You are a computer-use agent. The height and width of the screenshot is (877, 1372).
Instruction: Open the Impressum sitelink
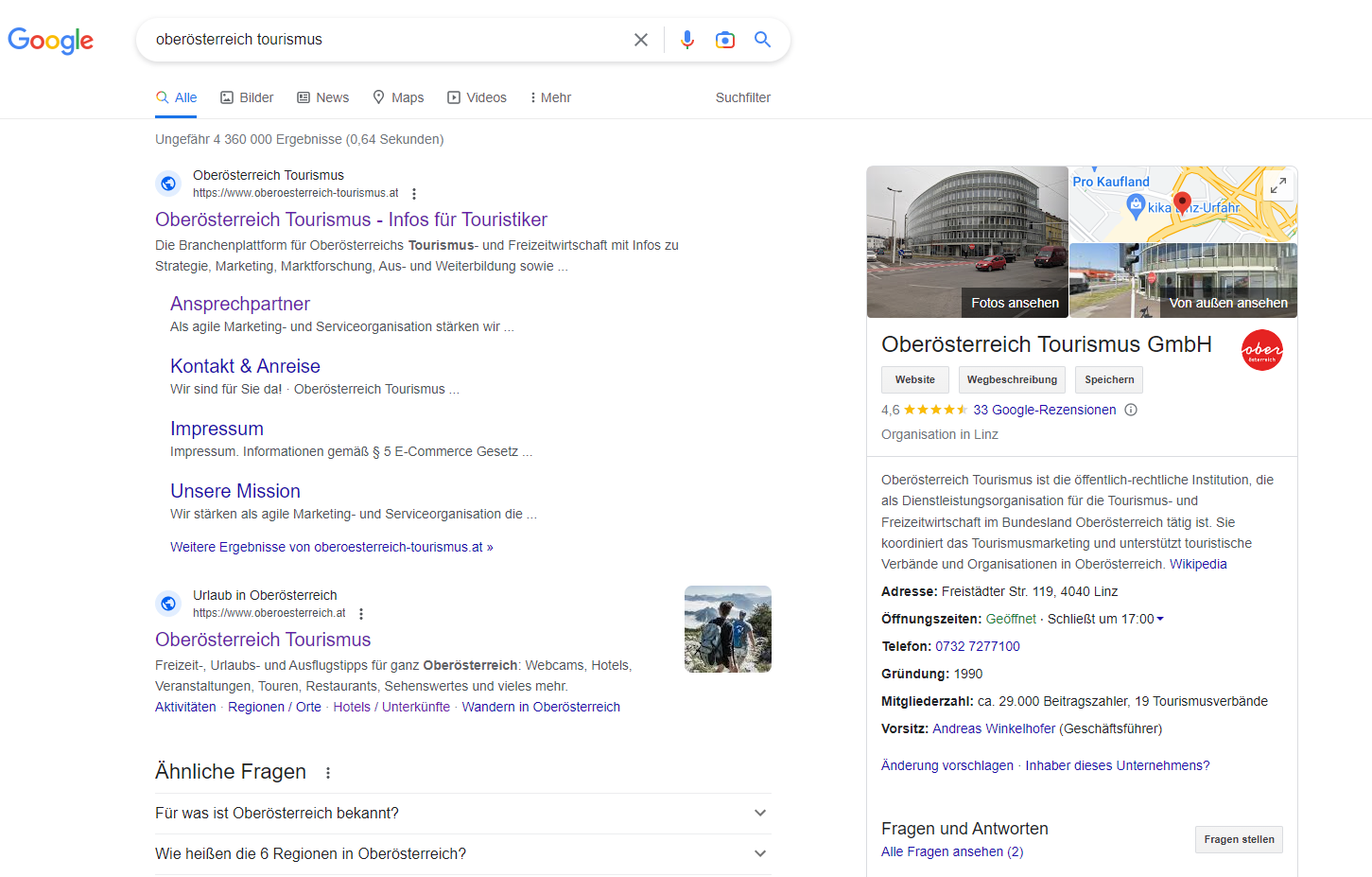coord(217,429)
